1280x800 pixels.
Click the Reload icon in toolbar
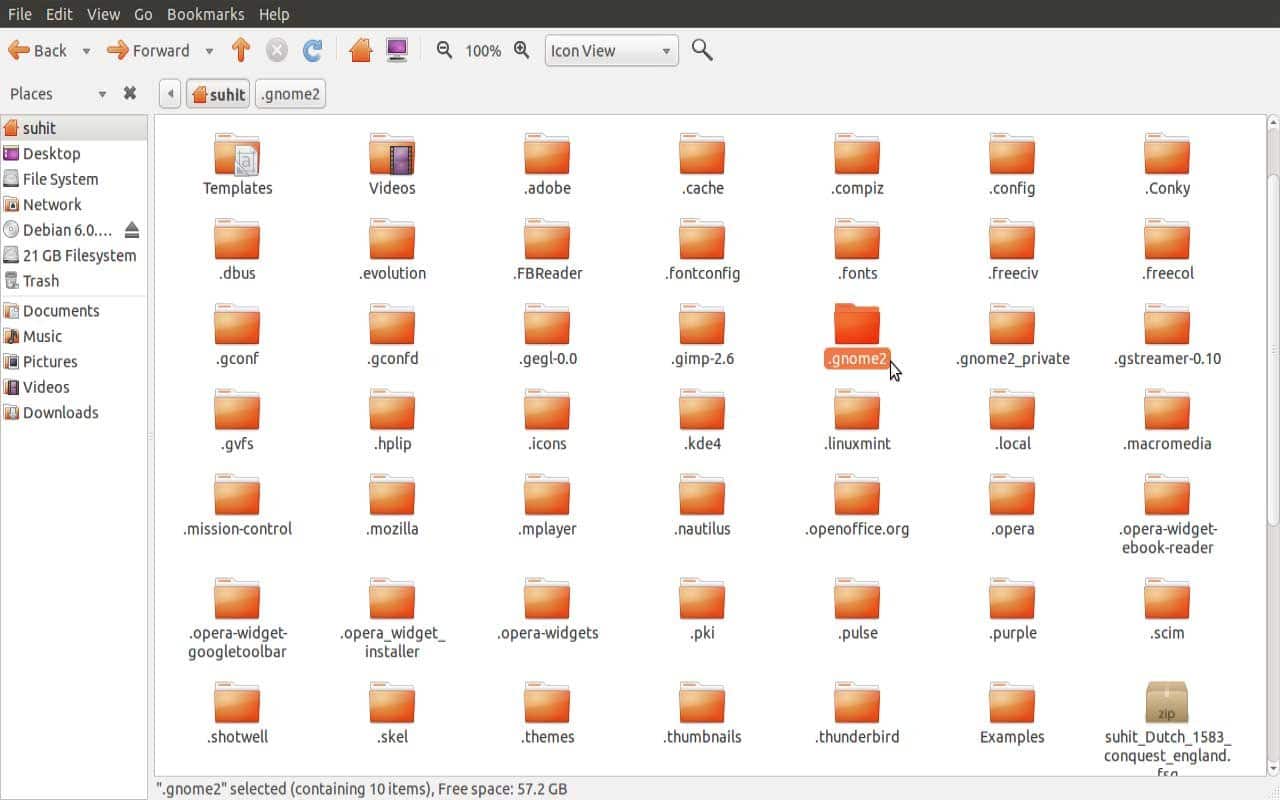point(312,50)
